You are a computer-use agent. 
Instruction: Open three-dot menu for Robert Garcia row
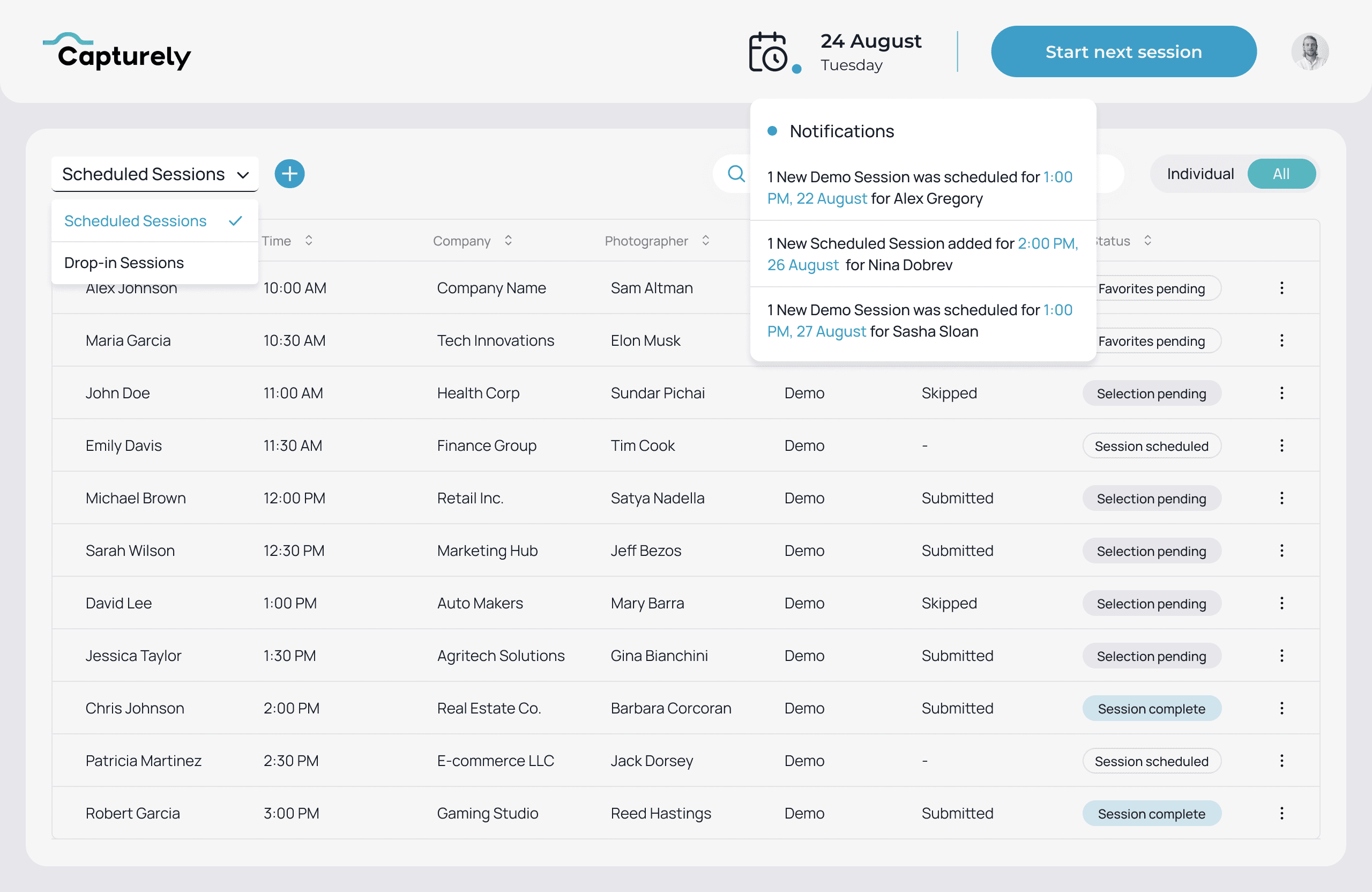(1281, 813)
